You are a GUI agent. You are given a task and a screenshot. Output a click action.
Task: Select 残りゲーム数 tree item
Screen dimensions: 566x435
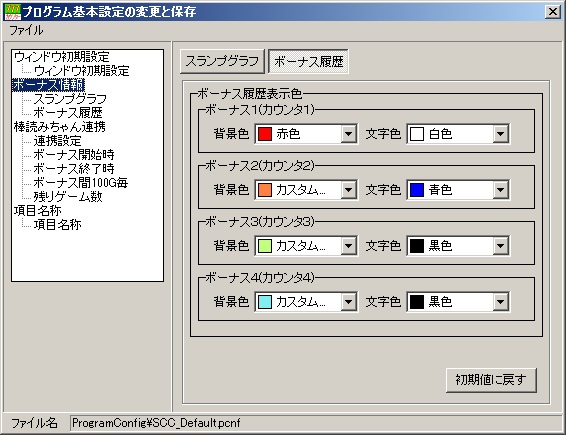point(68,196)
